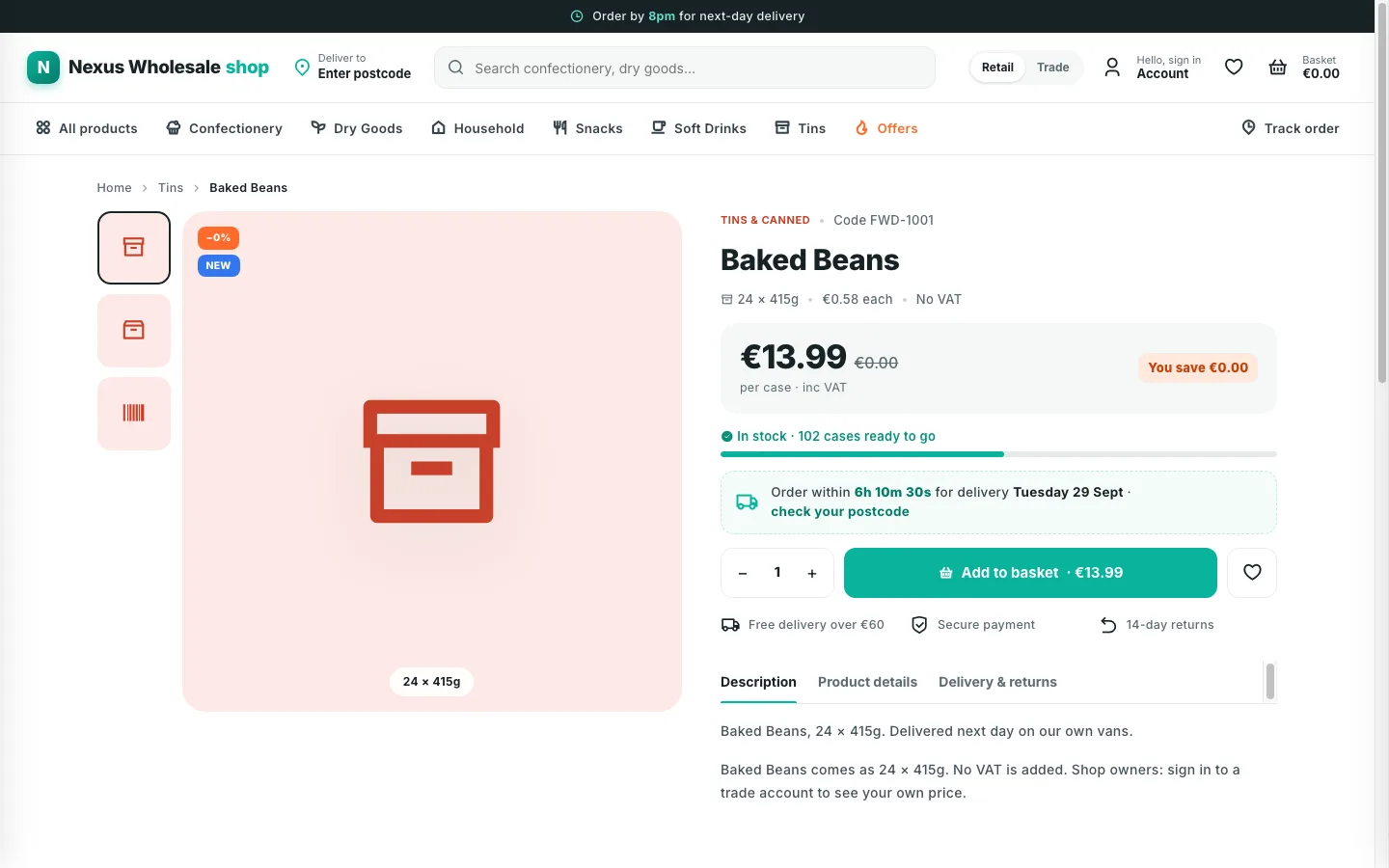Click the tab panel scrollbar handle
This screenshot has width=1389, height=868.
pos(1270,682)
